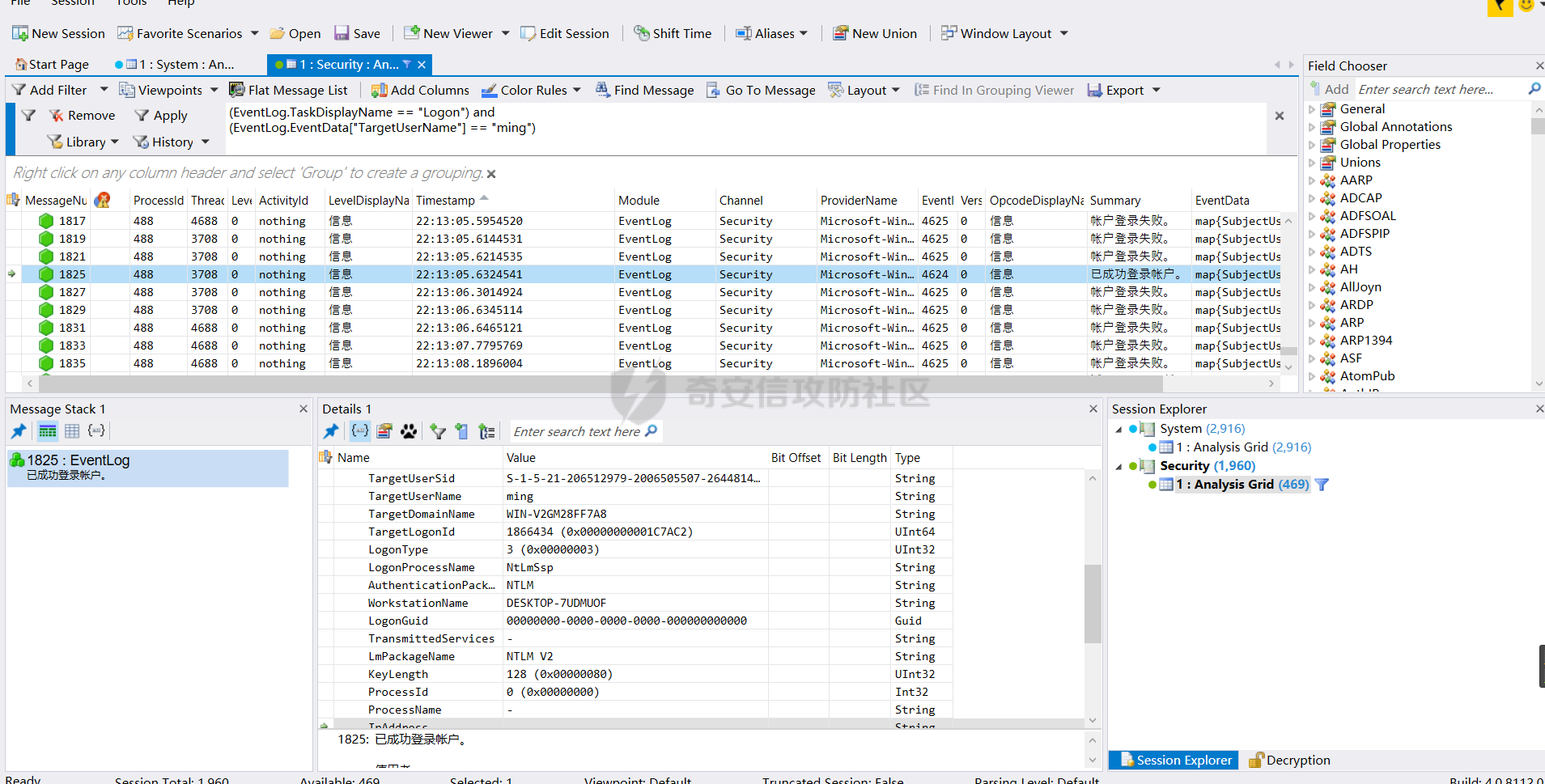This screenshot has width=1545, height=784.
Task: Click the Add Columns icon
Action: tap(379, 90)
